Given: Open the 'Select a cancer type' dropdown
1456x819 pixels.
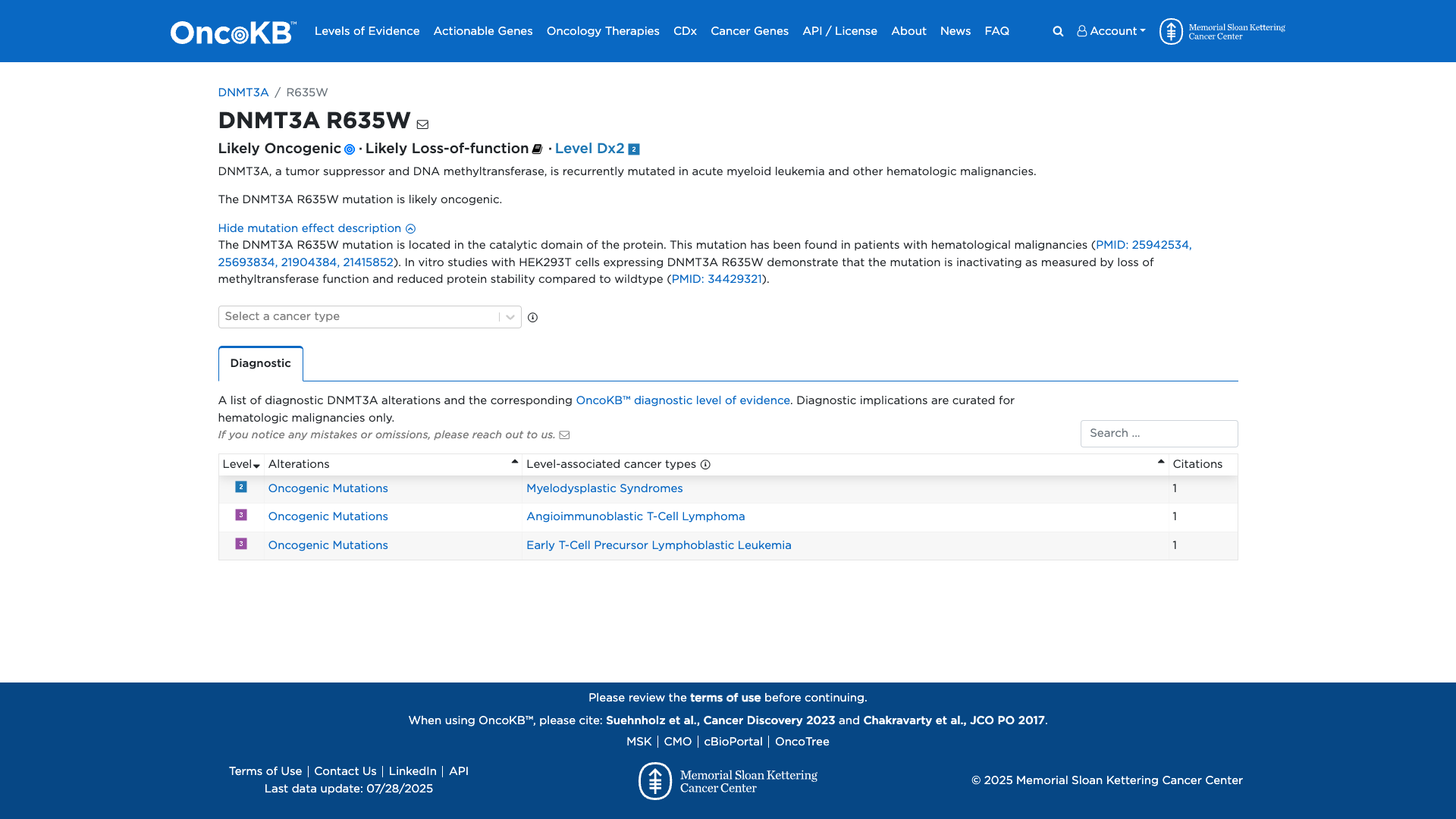Looking at the screenshot, I should click(x=369, y=317).
